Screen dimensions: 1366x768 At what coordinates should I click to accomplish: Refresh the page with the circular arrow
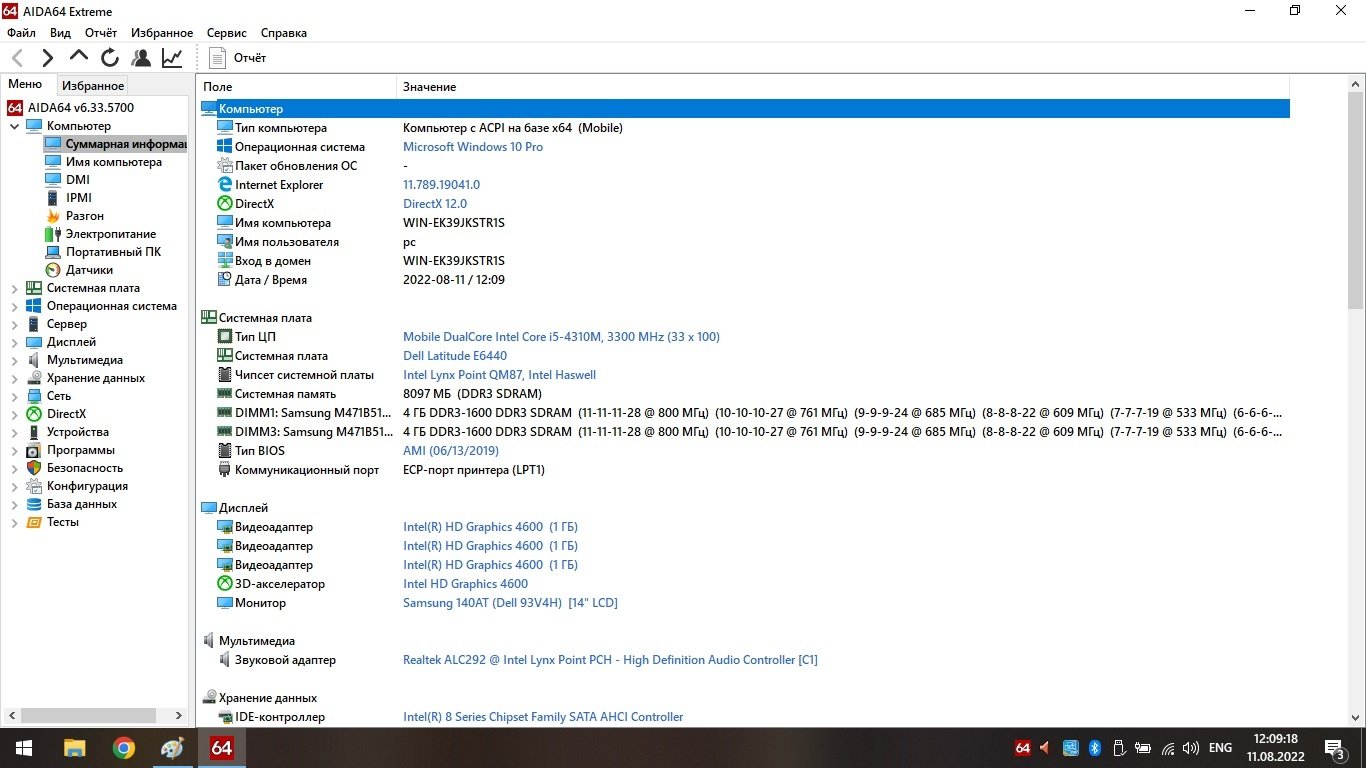(110, 58)
